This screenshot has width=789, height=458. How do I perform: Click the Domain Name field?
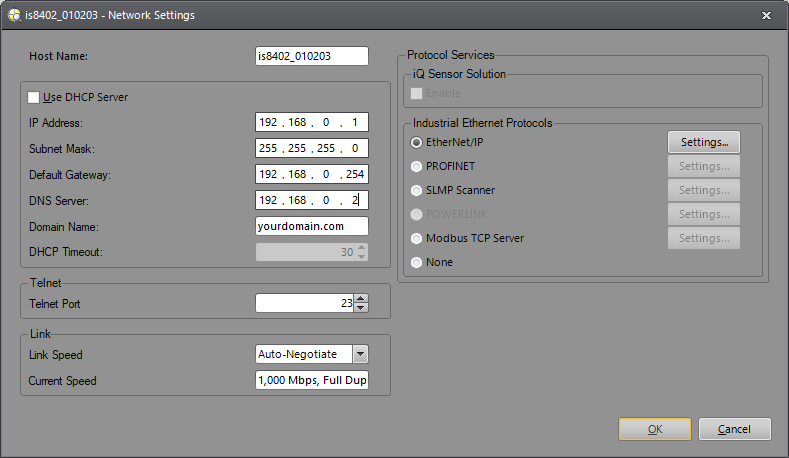pos(312,226)
